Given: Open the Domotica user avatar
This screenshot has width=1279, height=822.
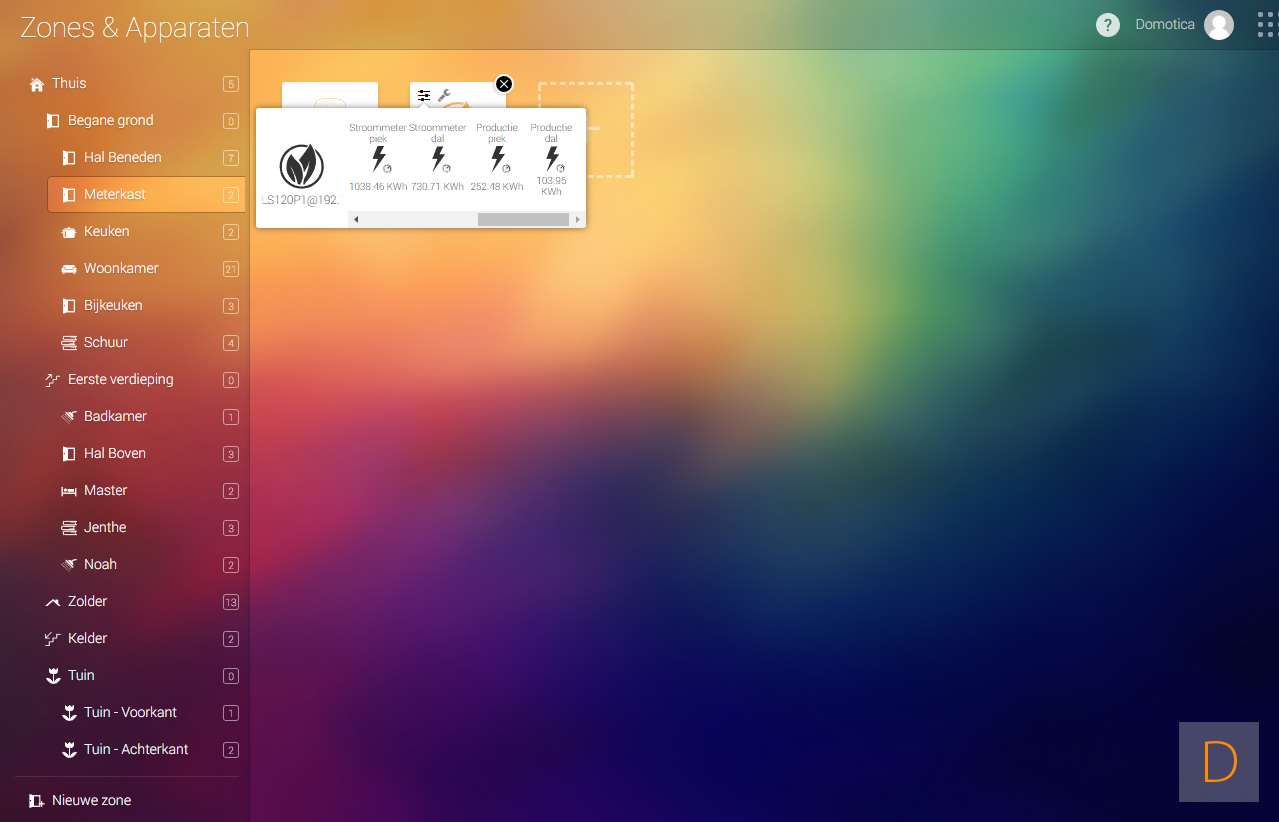Looking at the screenshot, I should point(1219,25).
